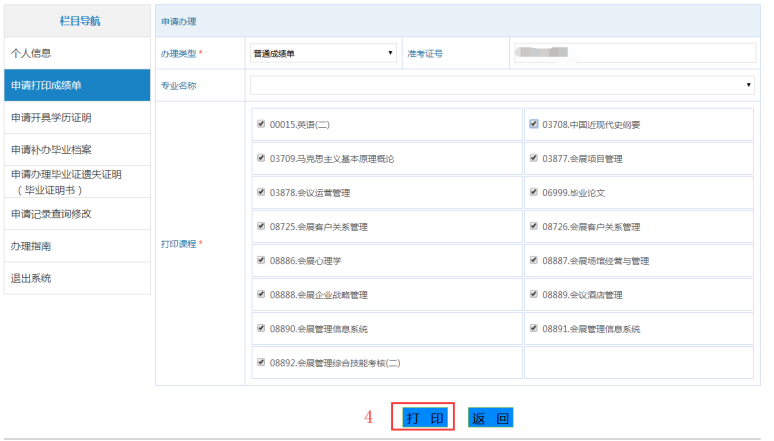Uncheck 08886 会展心理学 checkbox
This screenshot has height=441, width=774.
pyautogui.click(x=261, y=261)
